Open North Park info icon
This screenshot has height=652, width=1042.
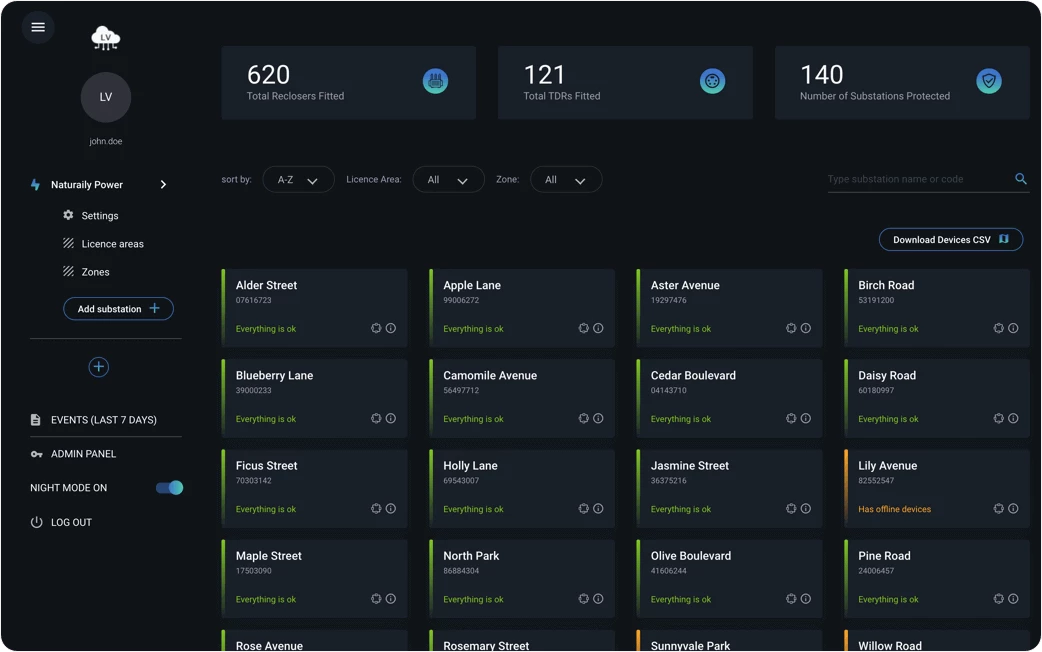tap(598, 599)
